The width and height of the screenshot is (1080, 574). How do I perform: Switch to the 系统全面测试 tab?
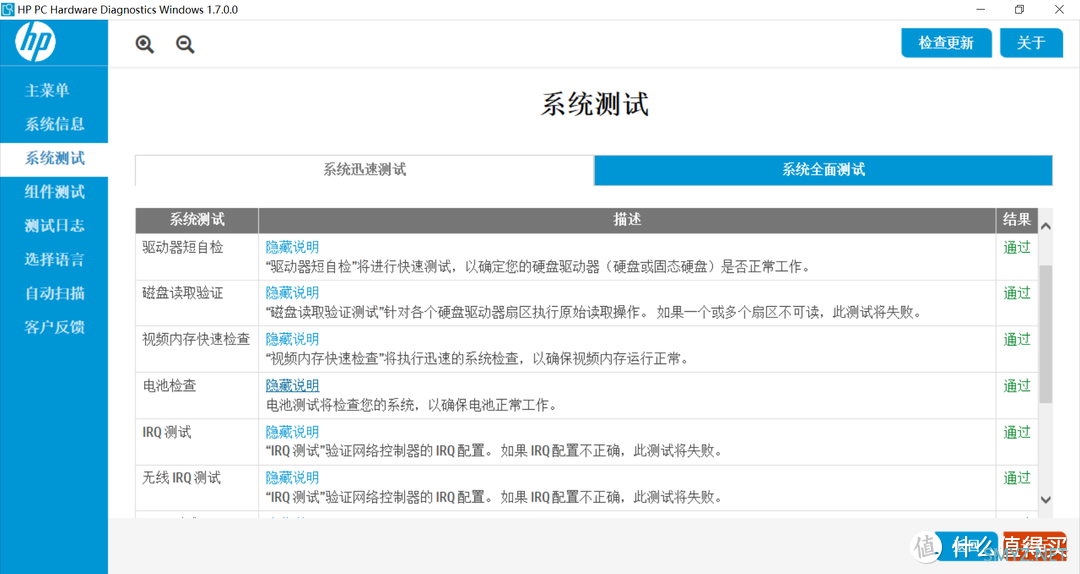pos(823,170)
